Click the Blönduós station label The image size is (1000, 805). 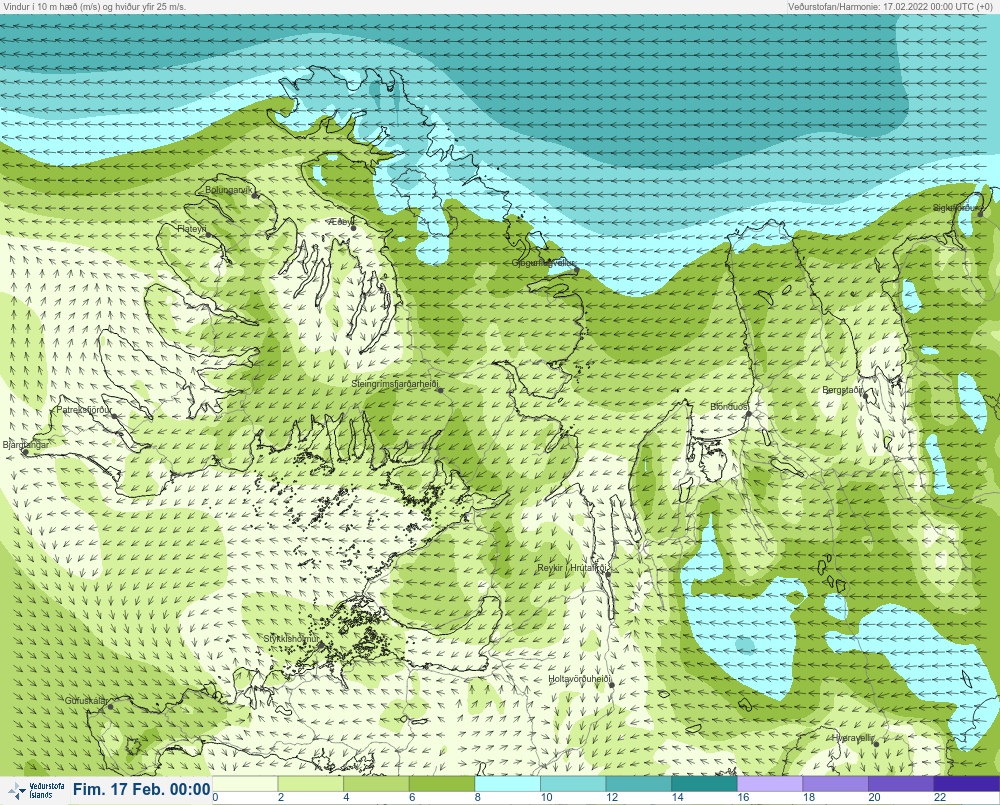(x=729, y=406)
